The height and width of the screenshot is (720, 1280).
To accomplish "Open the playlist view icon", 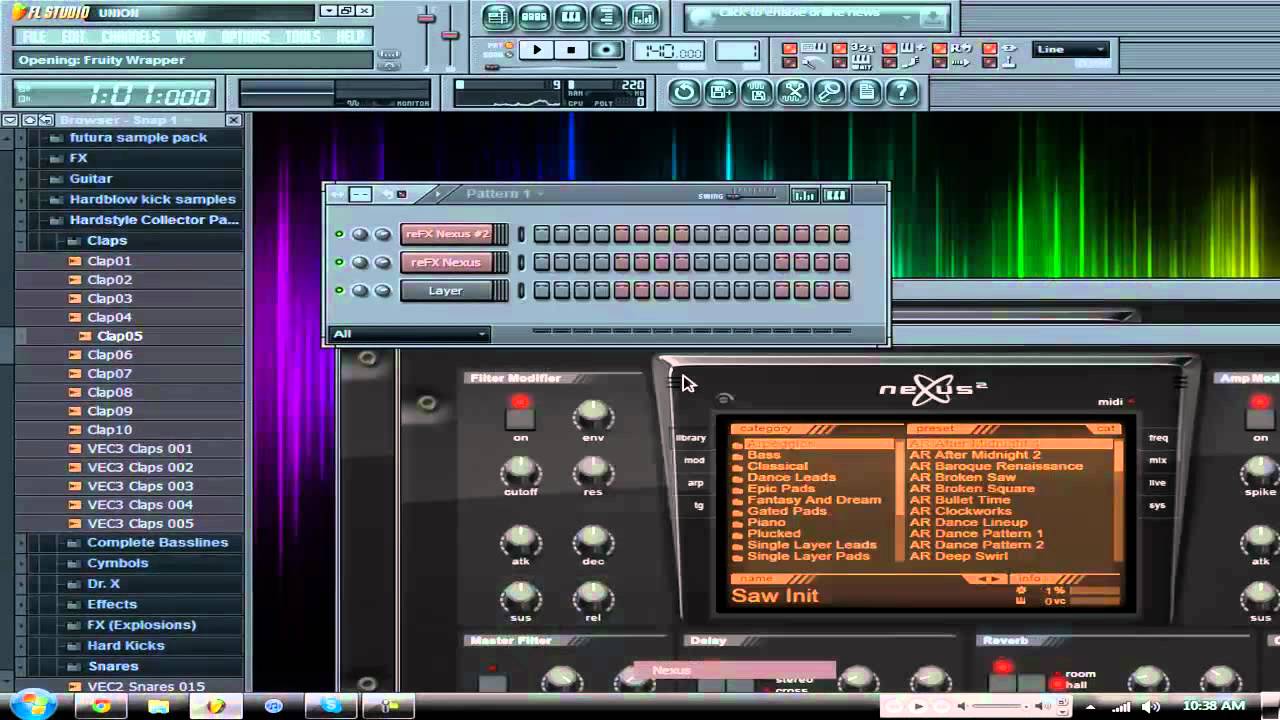I will tap(497, 17).
